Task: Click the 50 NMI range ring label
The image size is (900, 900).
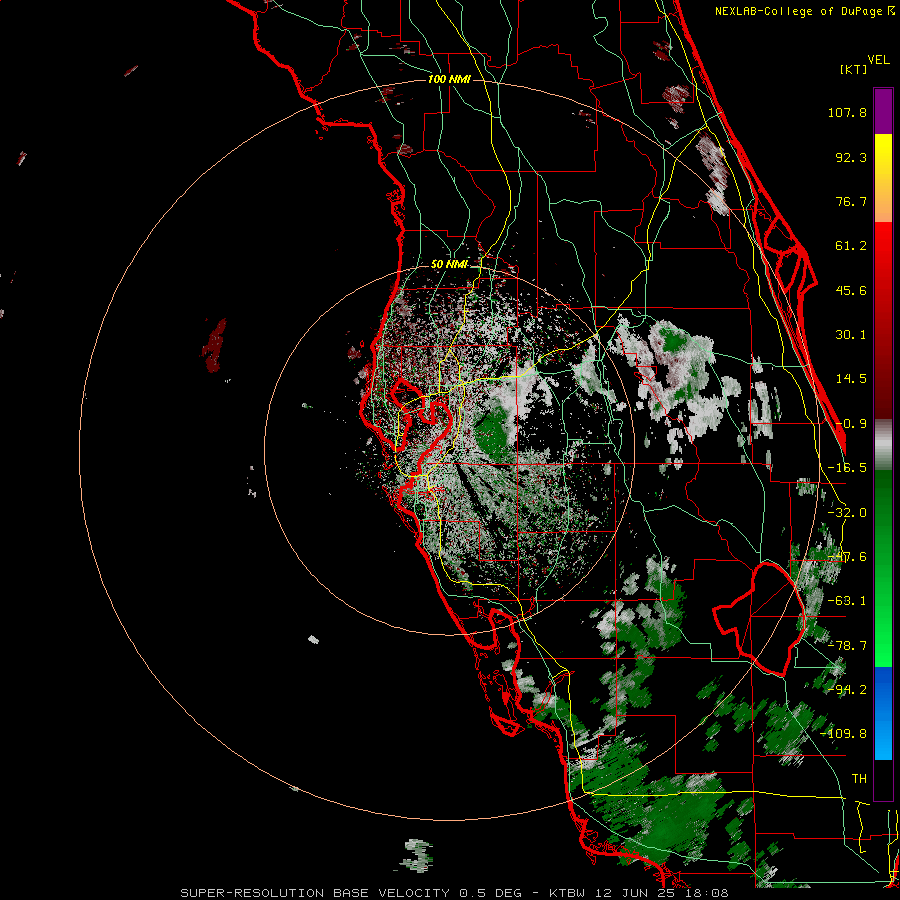Action: [x=449, y=264]
